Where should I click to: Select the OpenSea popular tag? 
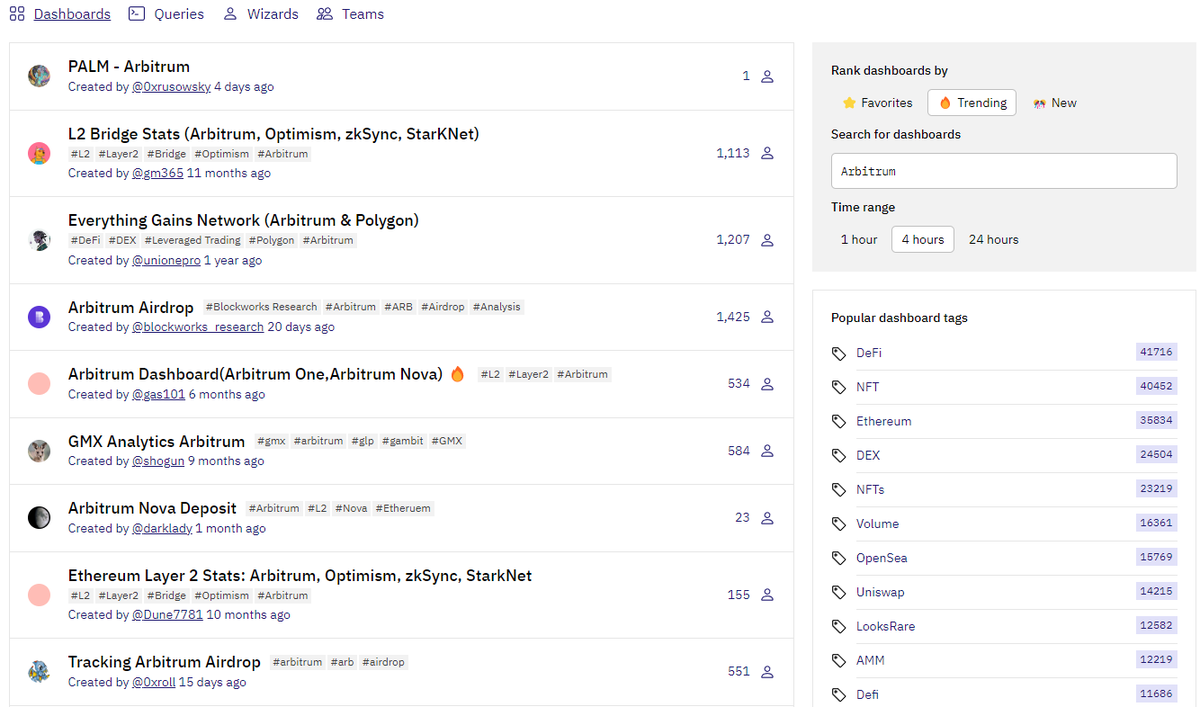coord(882,558)
